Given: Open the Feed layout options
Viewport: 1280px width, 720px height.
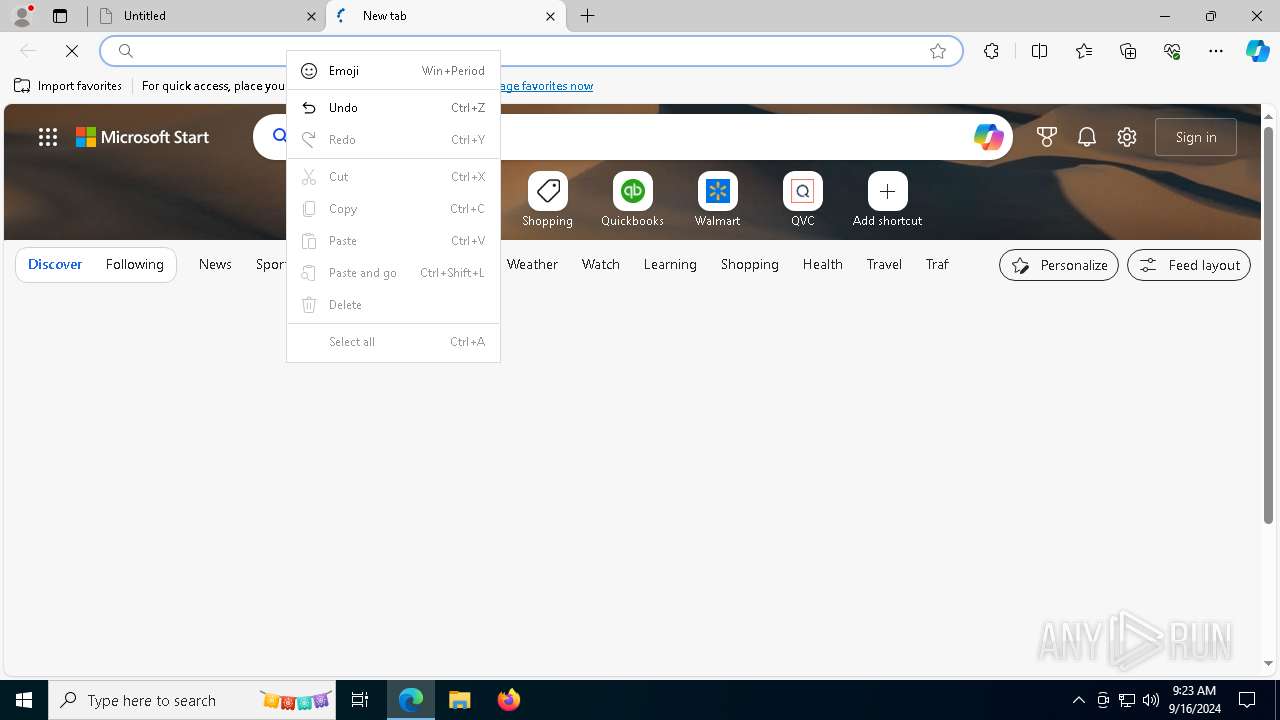Looking at the screenshot, I should (1189, 265).
